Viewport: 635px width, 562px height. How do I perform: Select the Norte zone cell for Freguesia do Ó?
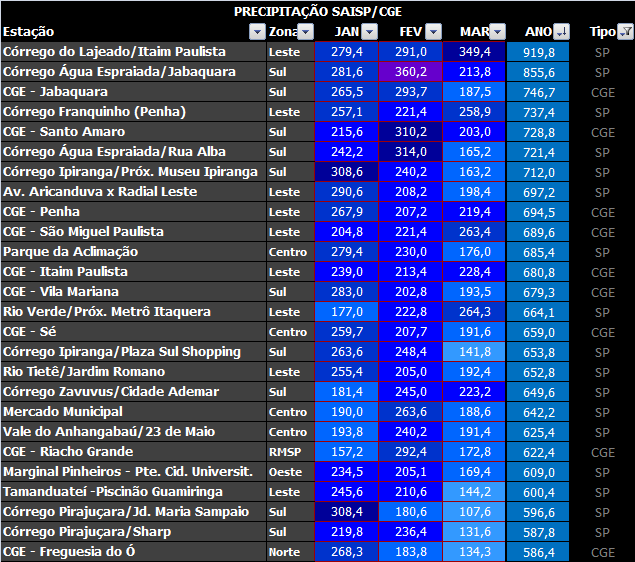pos(286,552)
